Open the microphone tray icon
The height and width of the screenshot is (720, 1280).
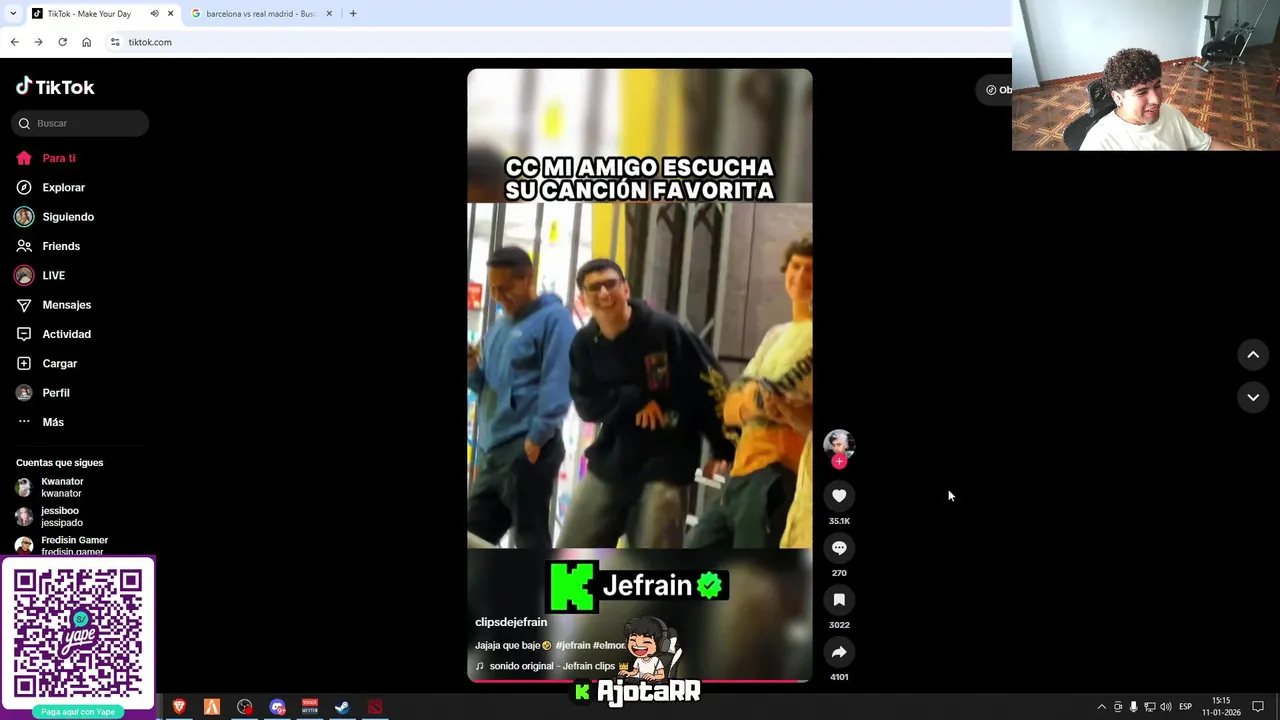1133,707
